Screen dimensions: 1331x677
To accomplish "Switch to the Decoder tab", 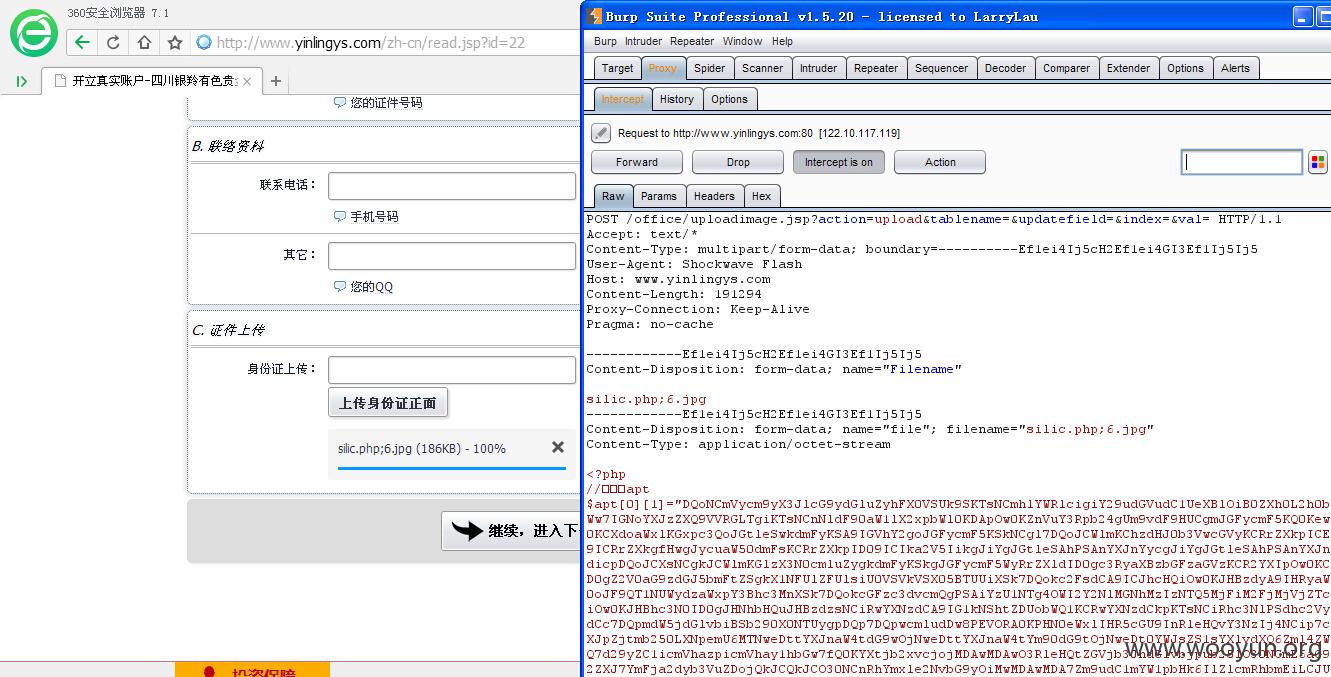I will pos(1005,68).
